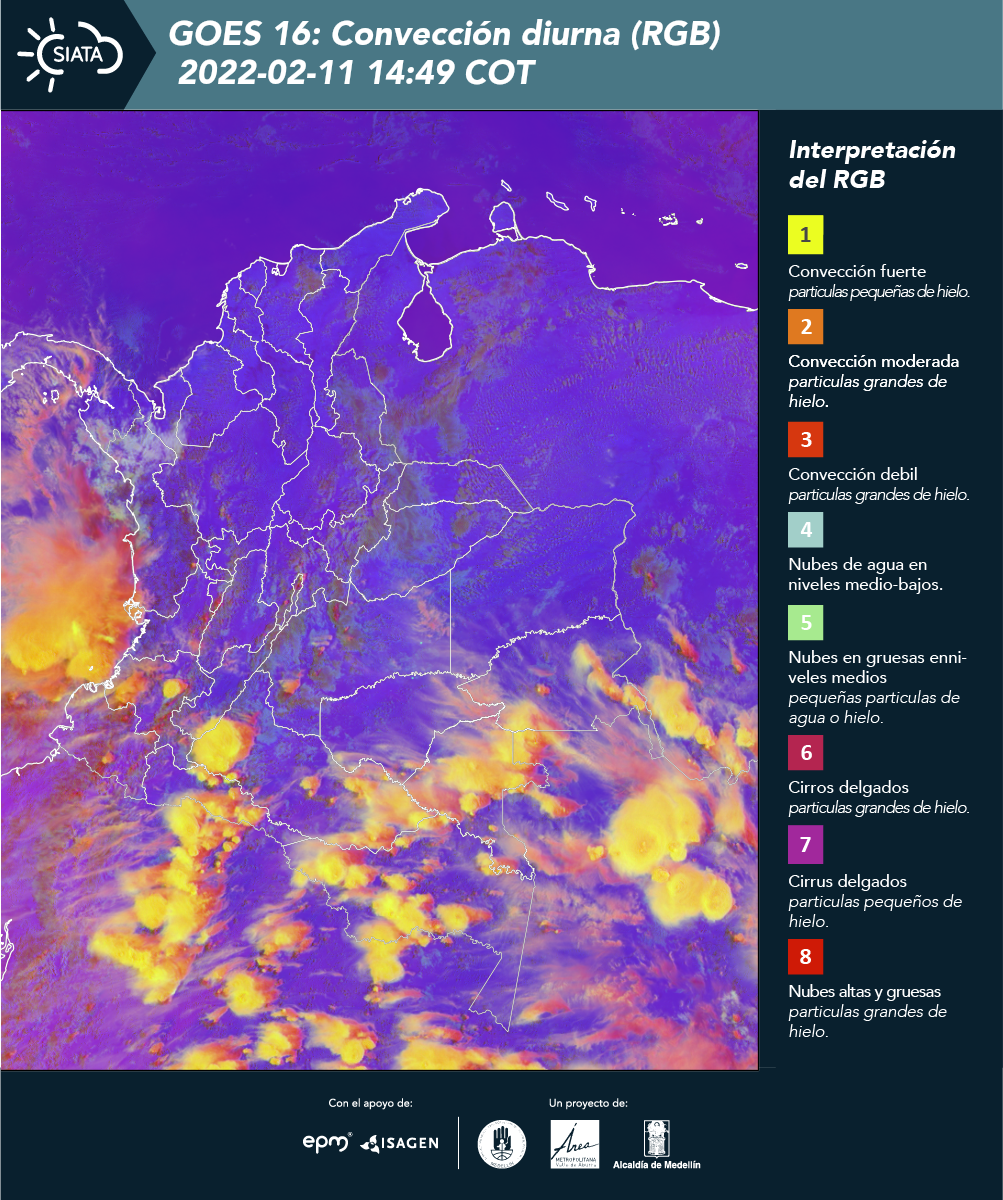Click the pale teal swatch numbered 4

coord(805,530)
